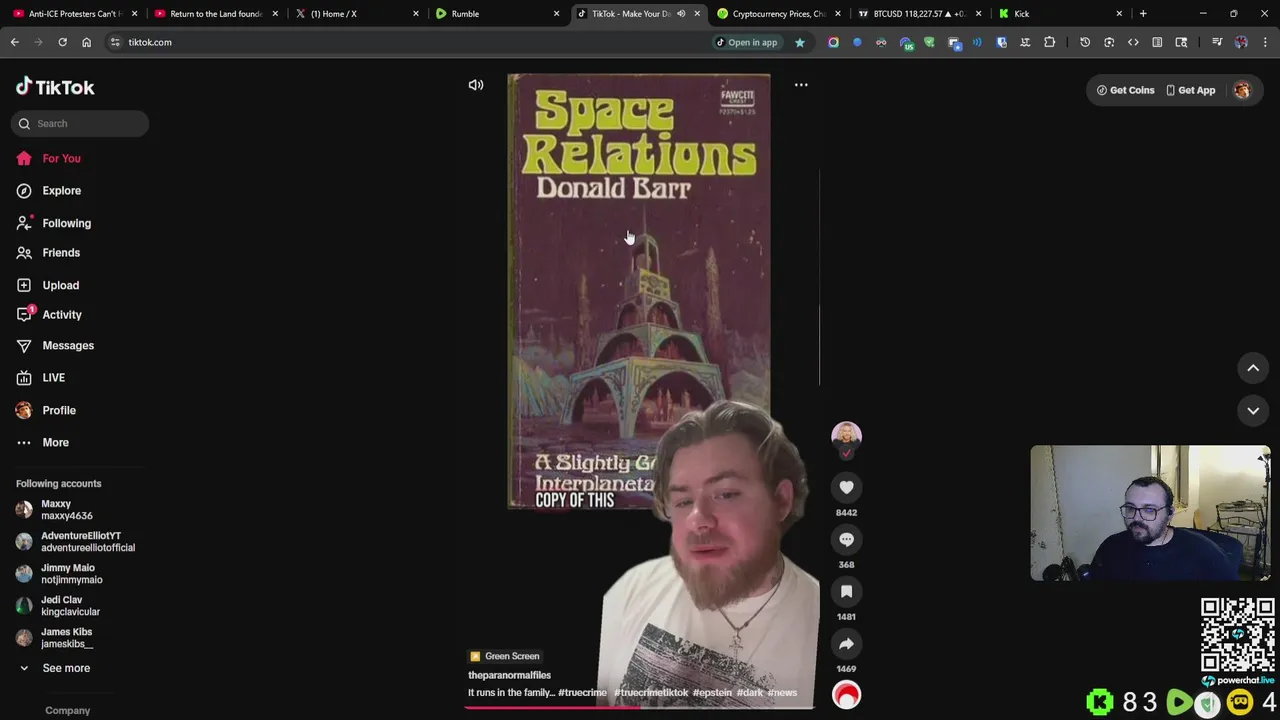
Task: Go to next video with down chevron
Action: [1253, 410]
